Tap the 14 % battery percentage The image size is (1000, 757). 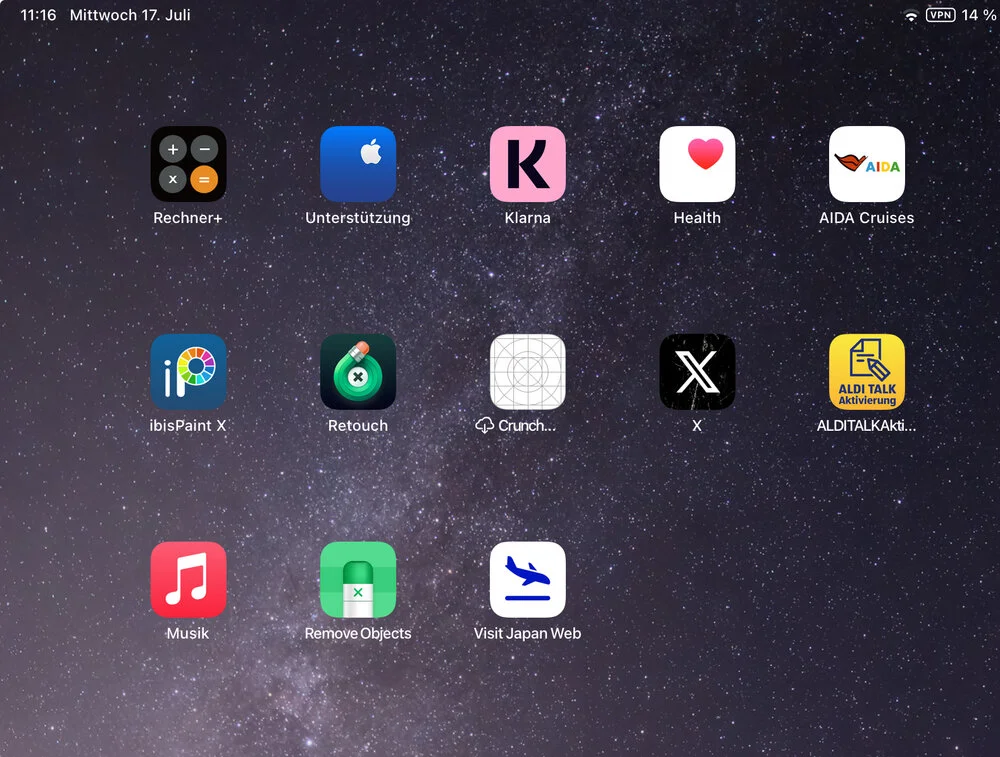(979, 16)
